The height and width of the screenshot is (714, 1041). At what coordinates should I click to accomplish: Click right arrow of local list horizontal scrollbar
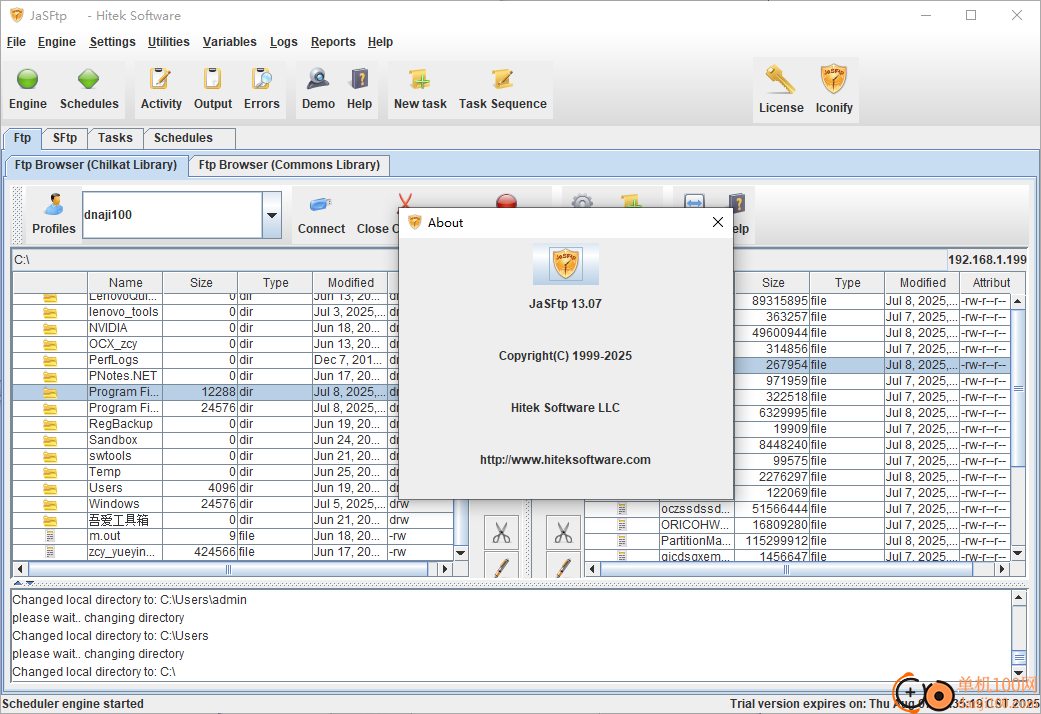tap(445, 569)
